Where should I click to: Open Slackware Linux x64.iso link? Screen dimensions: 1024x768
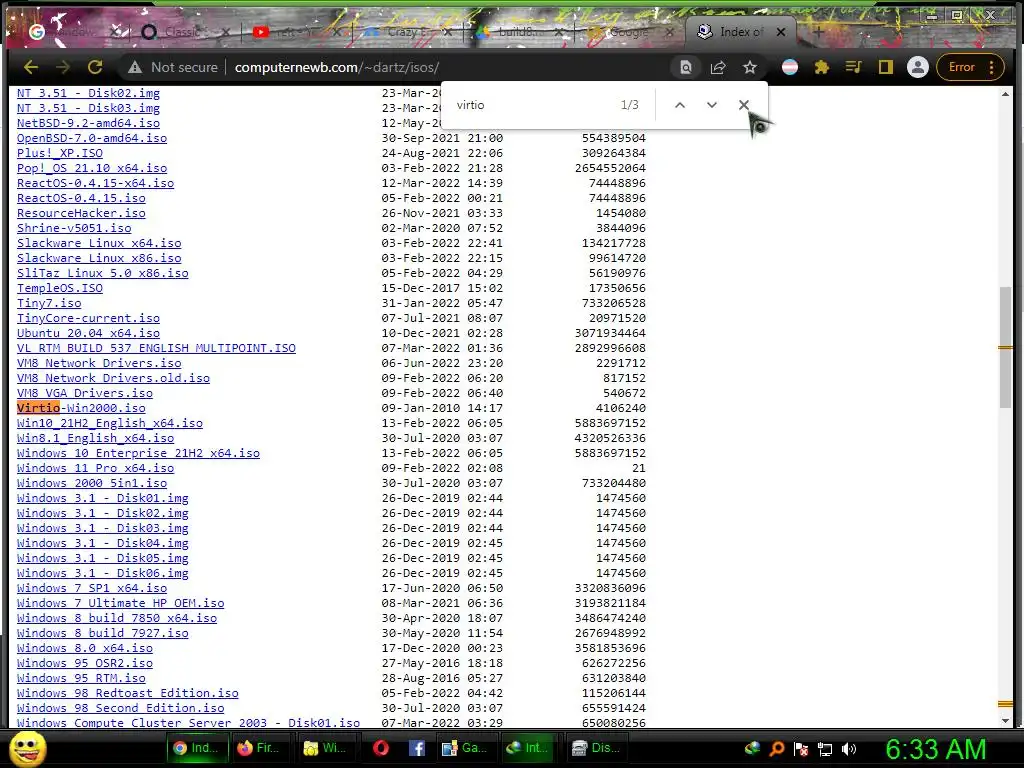pos(99,243)
